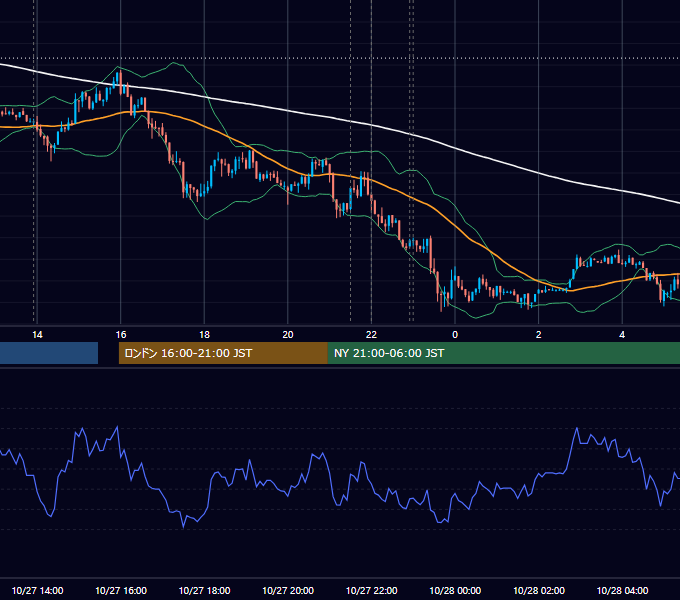Screen dimensions: 680x600
Task: Click the 14 hour axis label
Action: tap(37, 335)
